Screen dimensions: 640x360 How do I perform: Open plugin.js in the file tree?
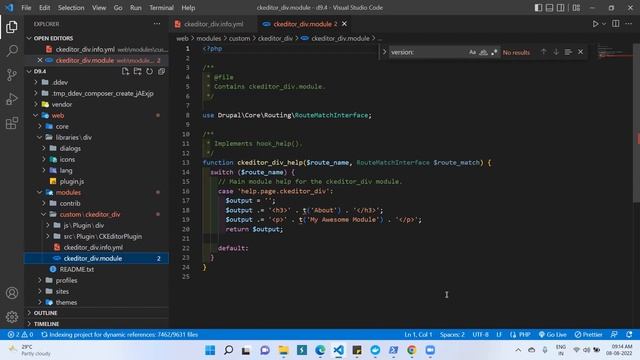click(71, 181)
